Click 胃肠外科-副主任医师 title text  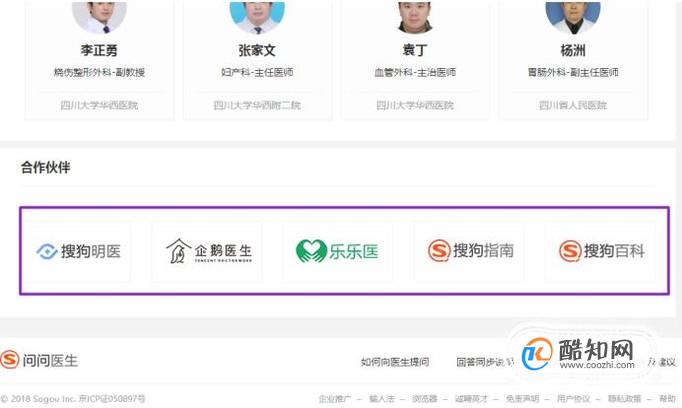coord(573,72)
